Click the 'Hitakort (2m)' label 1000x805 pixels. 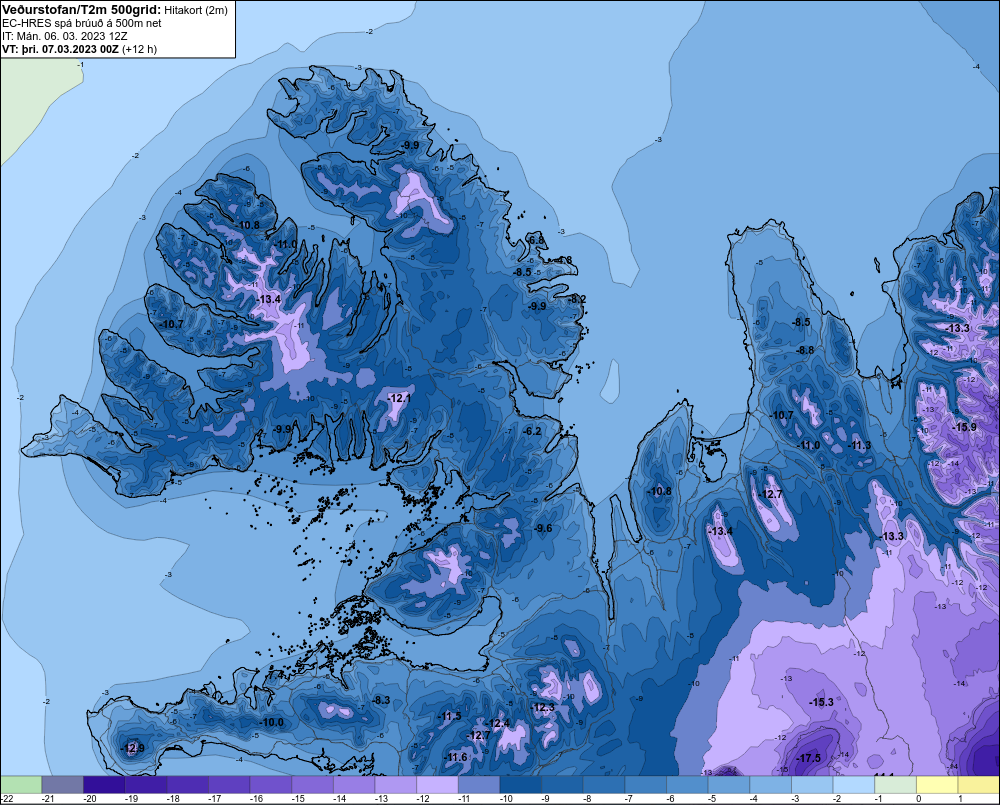(196, 10)
